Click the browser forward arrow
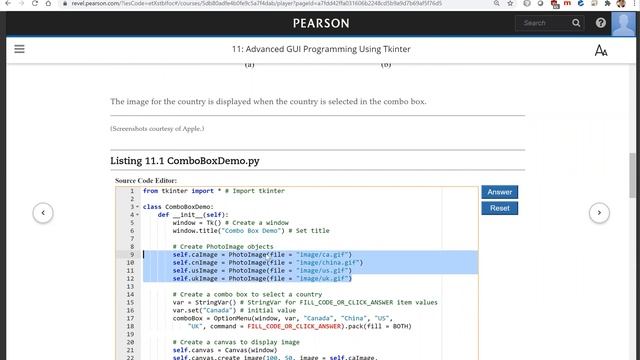This screenshot has height=360, width=640. 21,3
